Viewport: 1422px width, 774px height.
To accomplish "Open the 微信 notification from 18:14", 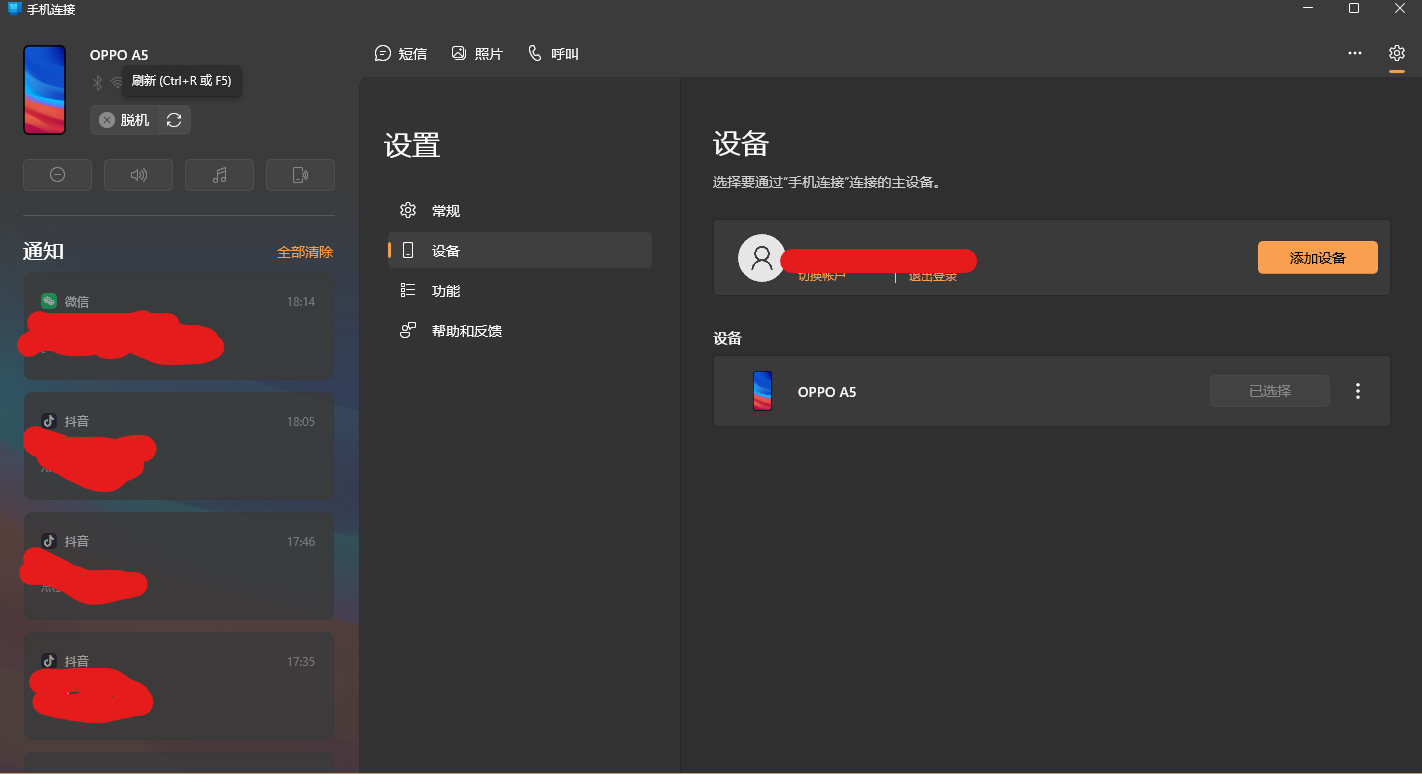I will [x=179, y=326].
